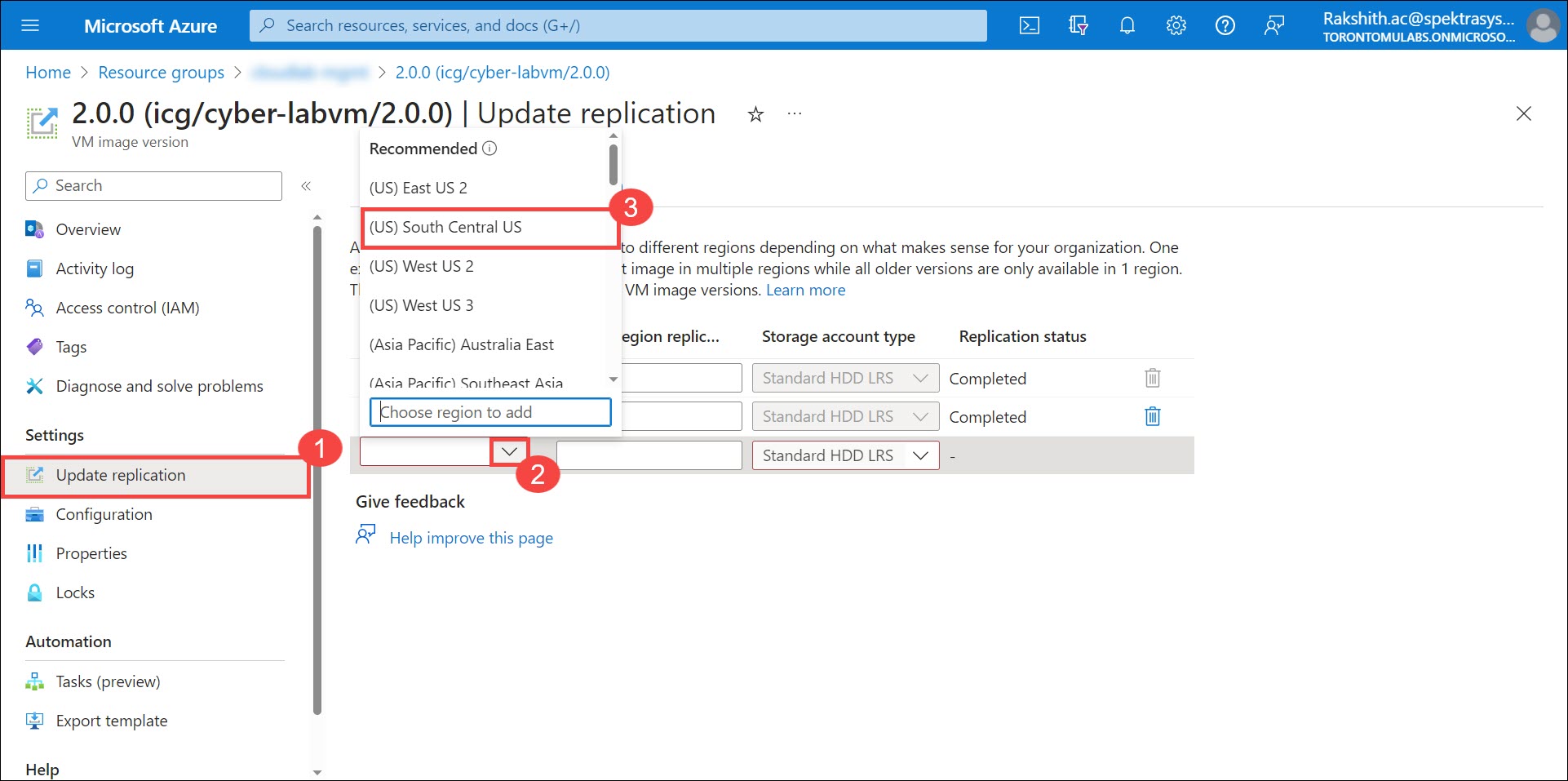This screenshot has width=1568, height=781.
Task: Click the left sidebar scrollbar
Action: pos(317,469)
